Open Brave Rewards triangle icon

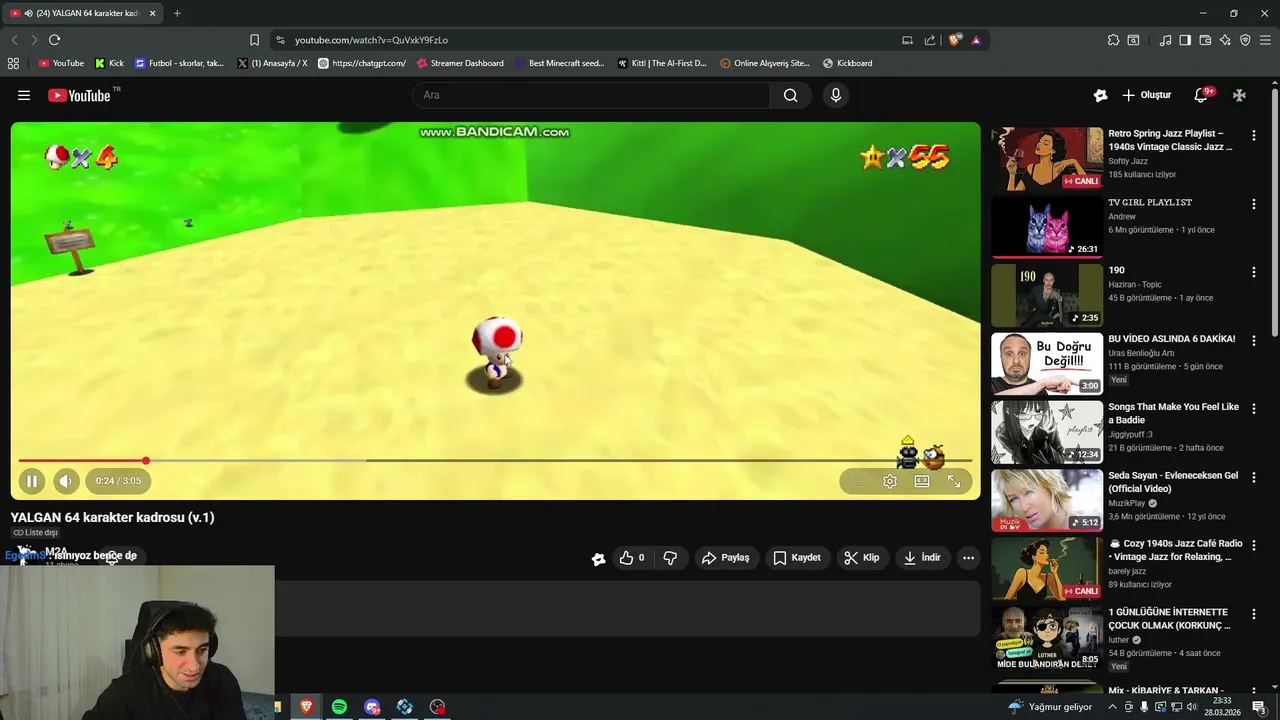976,40
